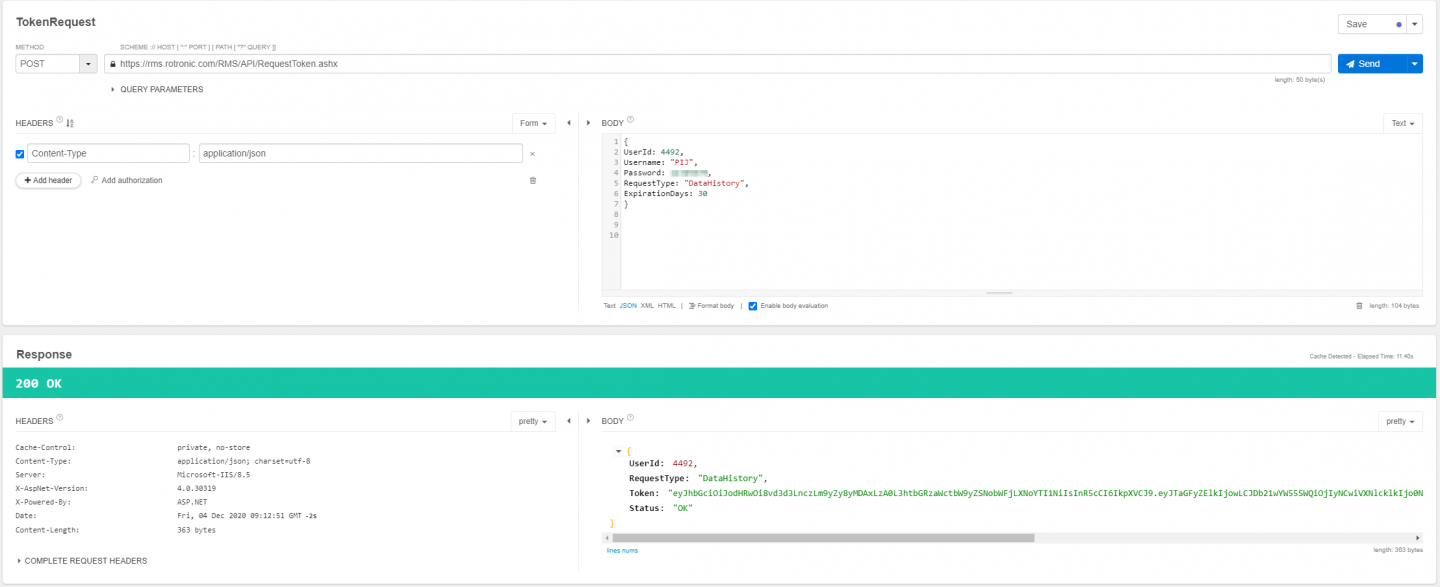Click the Format body icon
1440x587 pixels.
pyautogui.click(x=692, y=306)
